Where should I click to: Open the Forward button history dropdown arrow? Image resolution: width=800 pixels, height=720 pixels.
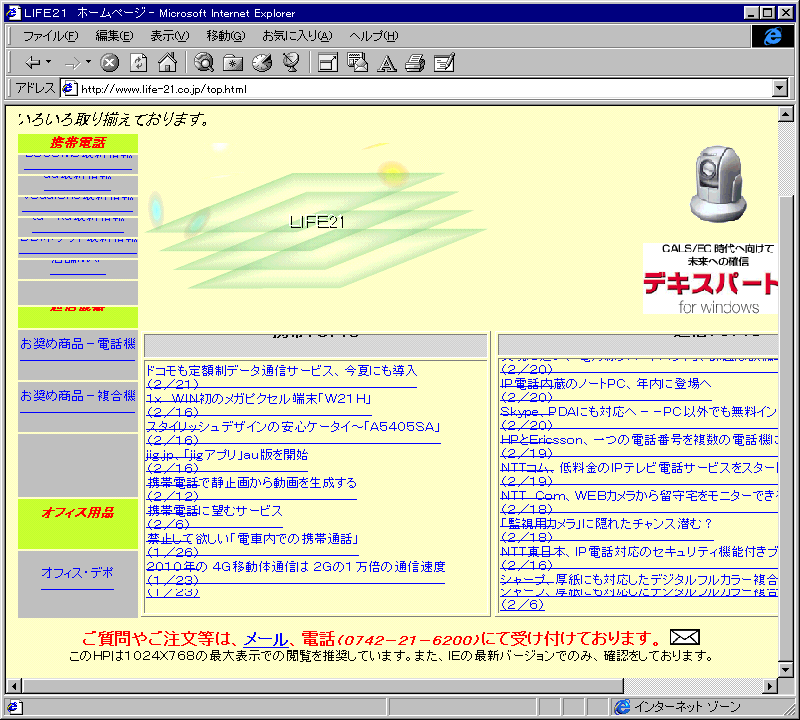pos(89,62)
